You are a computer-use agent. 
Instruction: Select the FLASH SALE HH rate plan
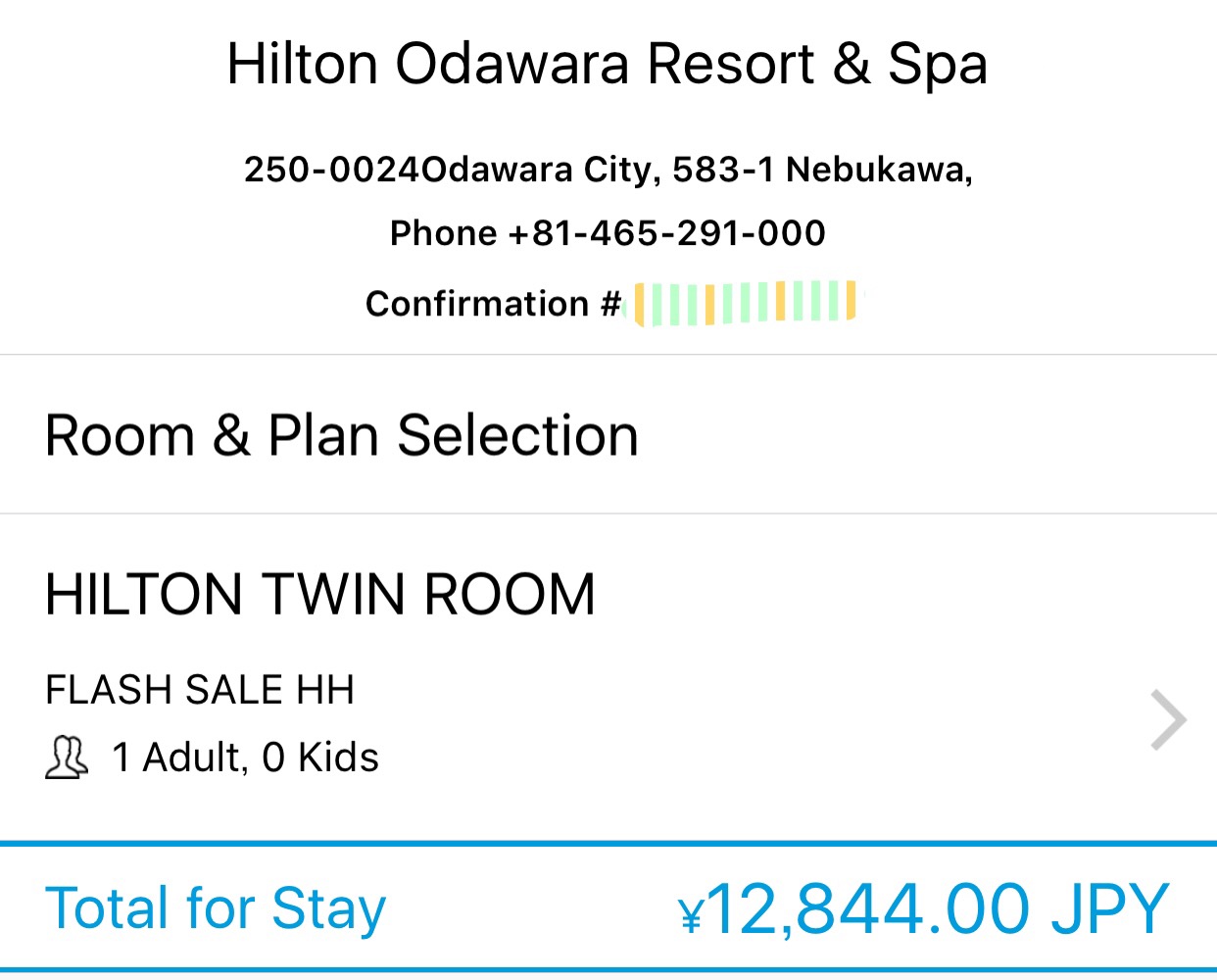pyautogui.click(x=200, y=690)
